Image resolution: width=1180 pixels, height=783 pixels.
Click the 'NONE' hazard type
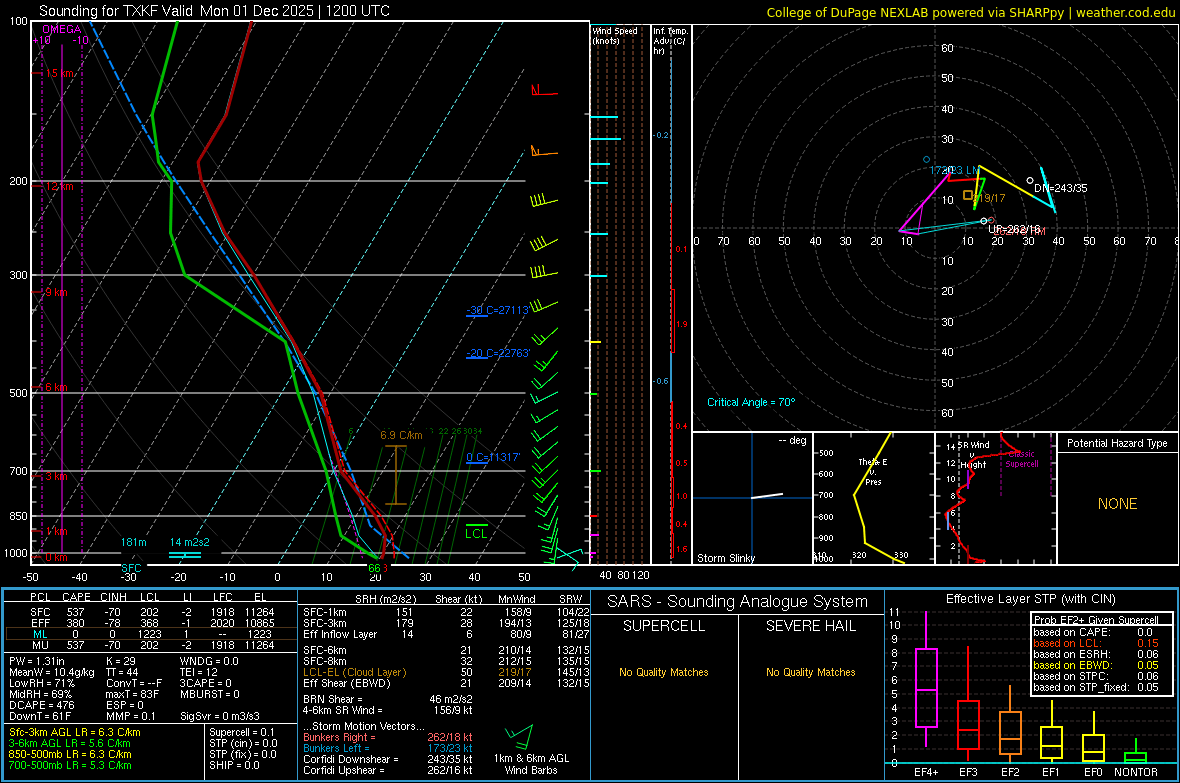click(1117, 504)
